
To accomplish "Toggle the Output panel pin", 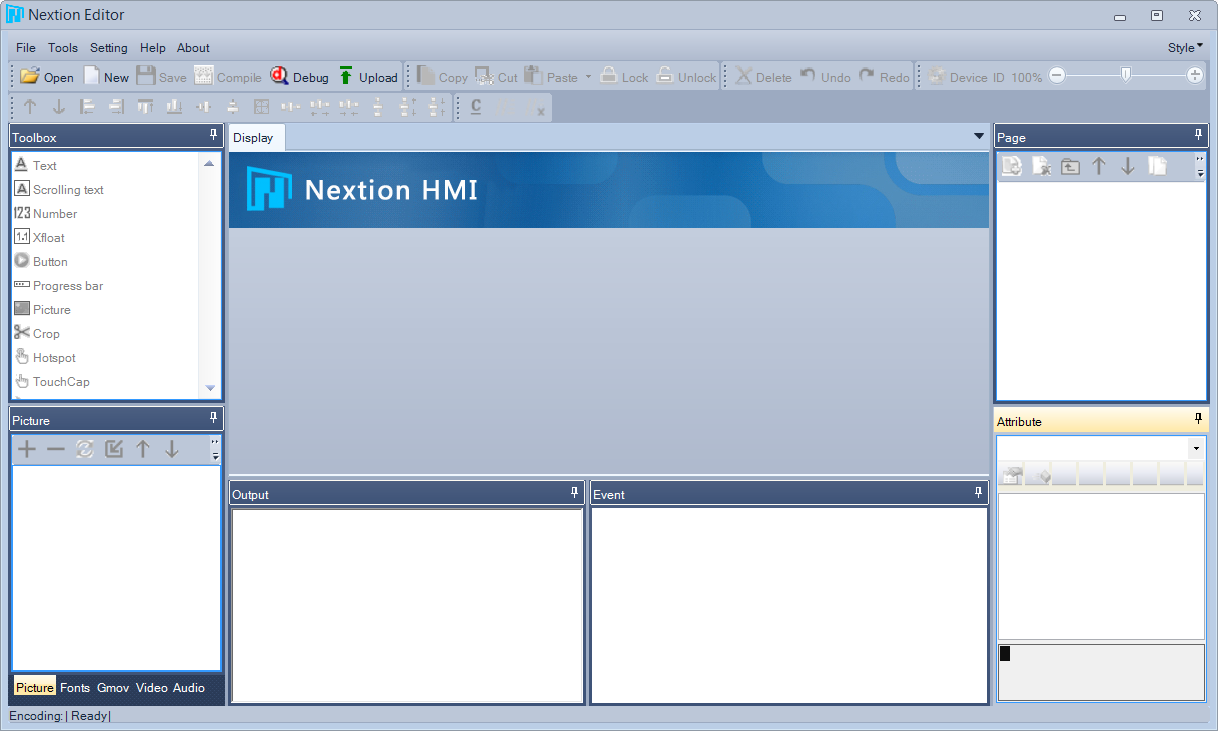I will (575, 492).
